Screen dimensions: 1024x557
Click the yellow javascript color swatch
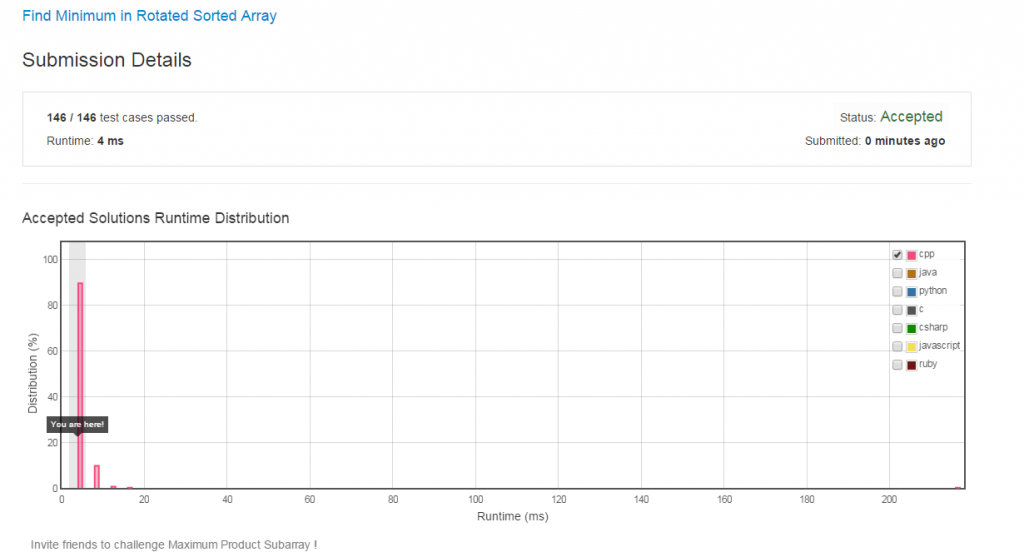911,346
